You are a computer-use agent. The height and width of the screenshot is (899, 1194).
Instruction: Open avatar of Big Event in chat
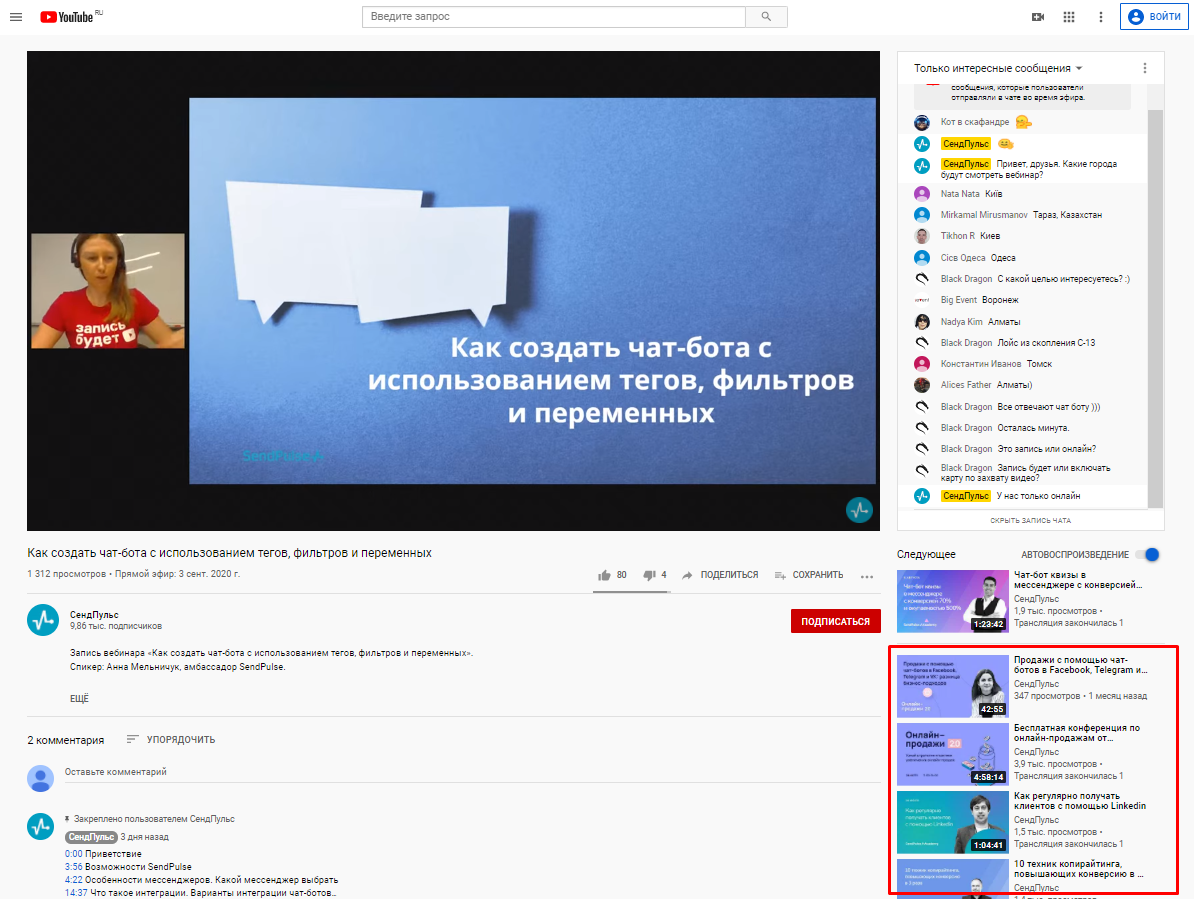coord(921,300)
